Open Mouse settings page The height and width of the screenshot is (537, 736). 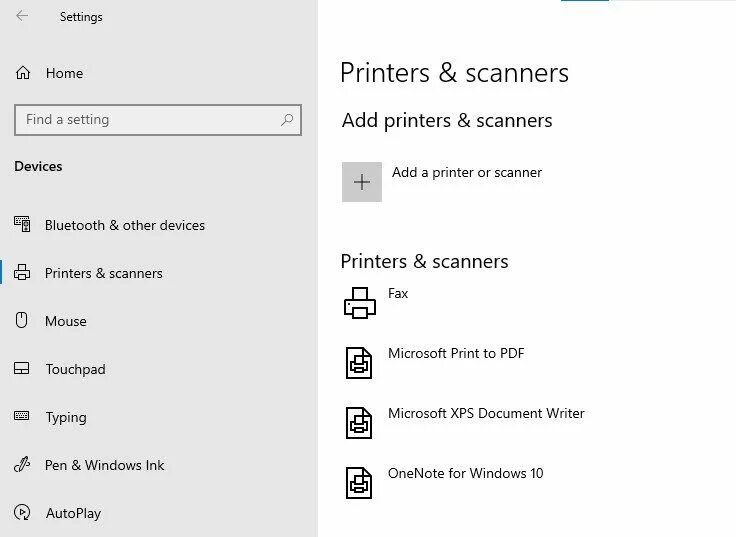click(66, 321)
